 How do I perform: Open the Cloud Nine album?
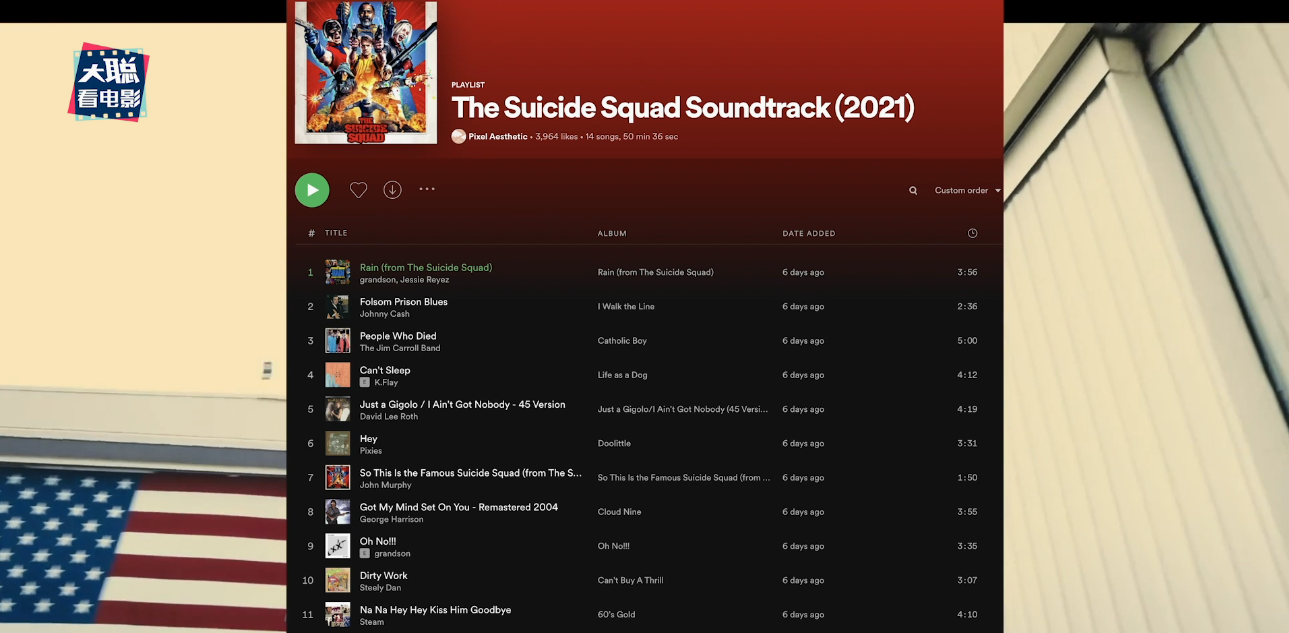[620, 512]
